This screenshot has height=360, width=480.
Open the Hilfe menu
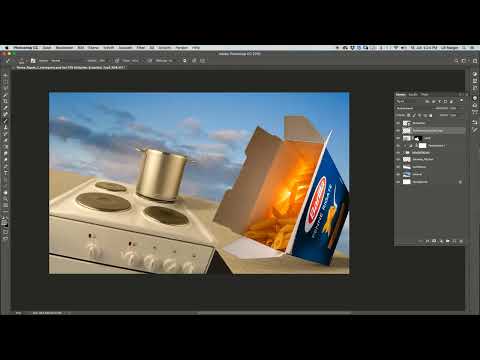196,48
